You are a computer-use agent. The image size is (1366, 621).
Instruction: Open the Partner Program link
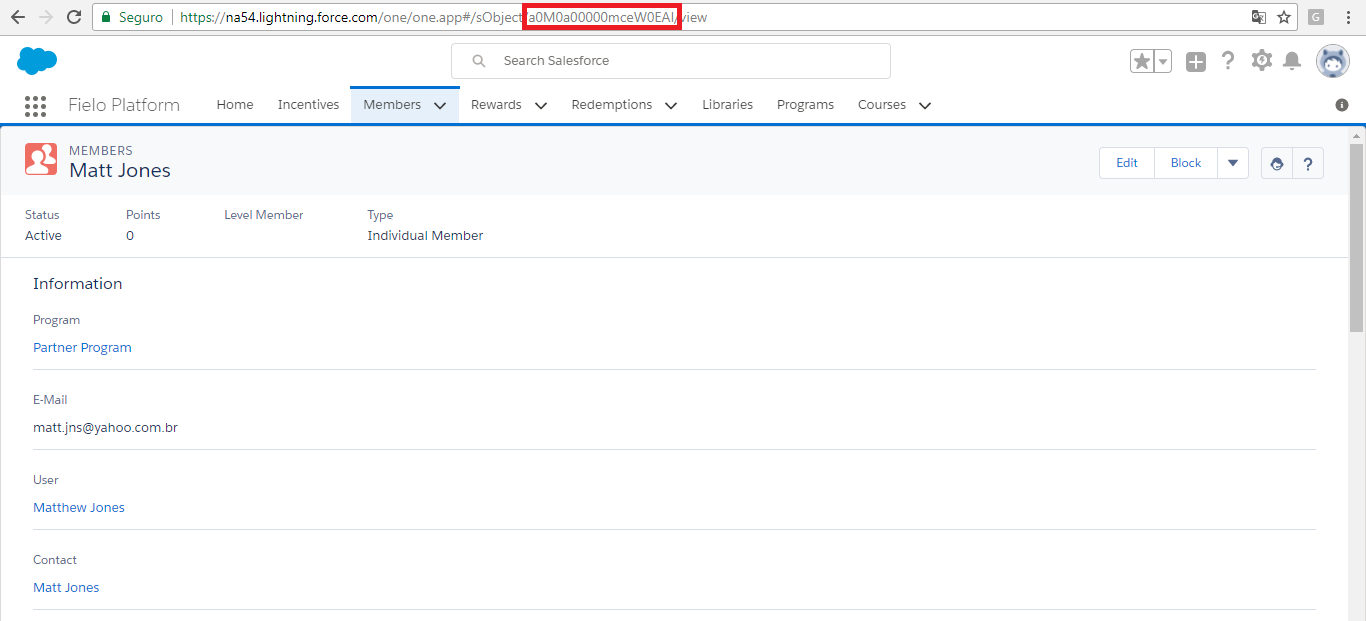[x=82, y=348]
